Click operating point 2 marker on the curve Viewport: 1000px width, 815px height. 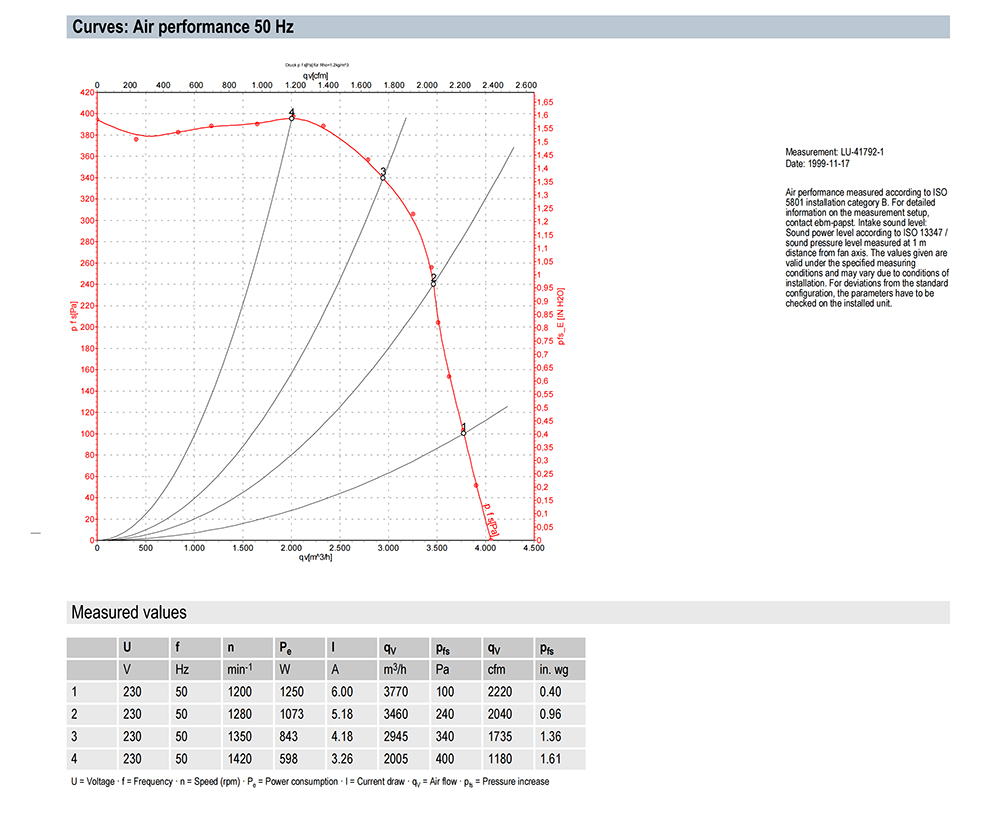(x=434, y=284)
